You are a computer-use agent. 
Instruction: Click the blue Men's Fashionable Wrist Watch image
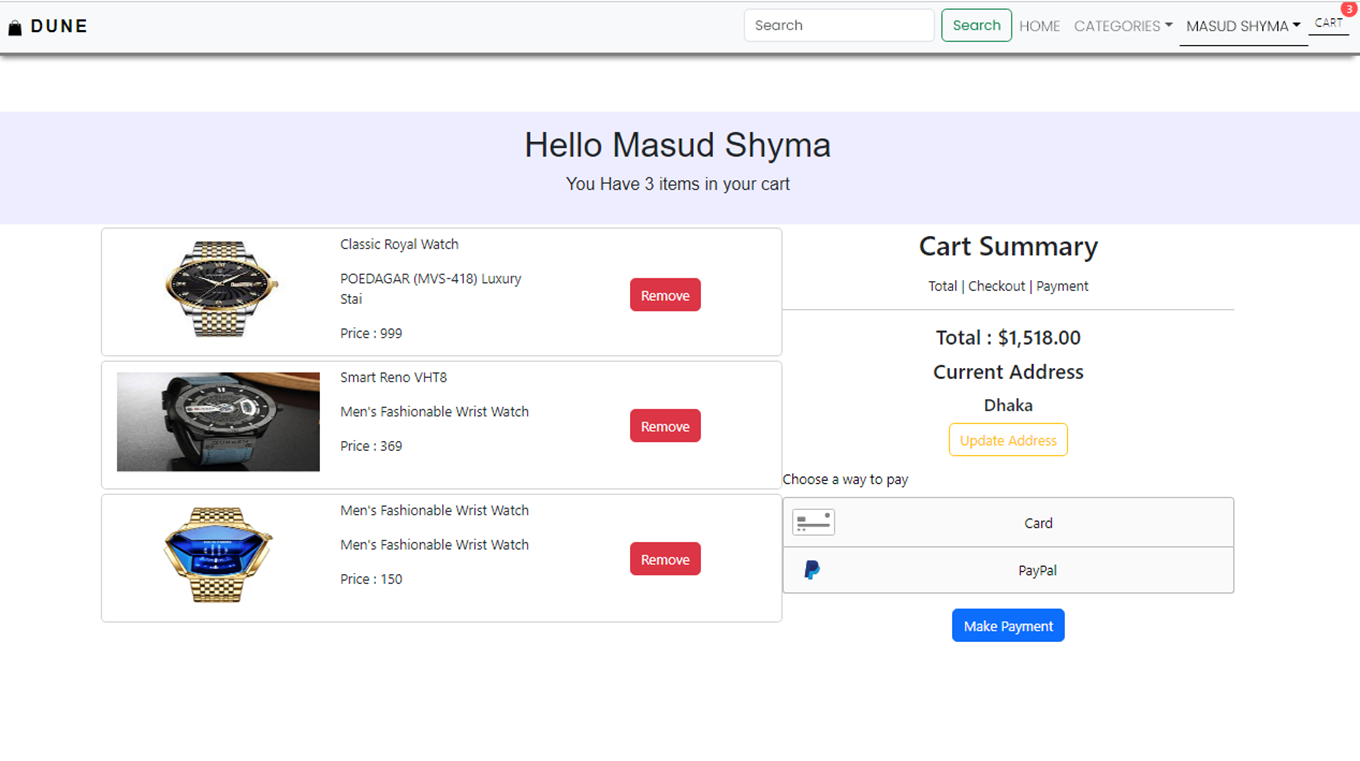tap(217, 555)
